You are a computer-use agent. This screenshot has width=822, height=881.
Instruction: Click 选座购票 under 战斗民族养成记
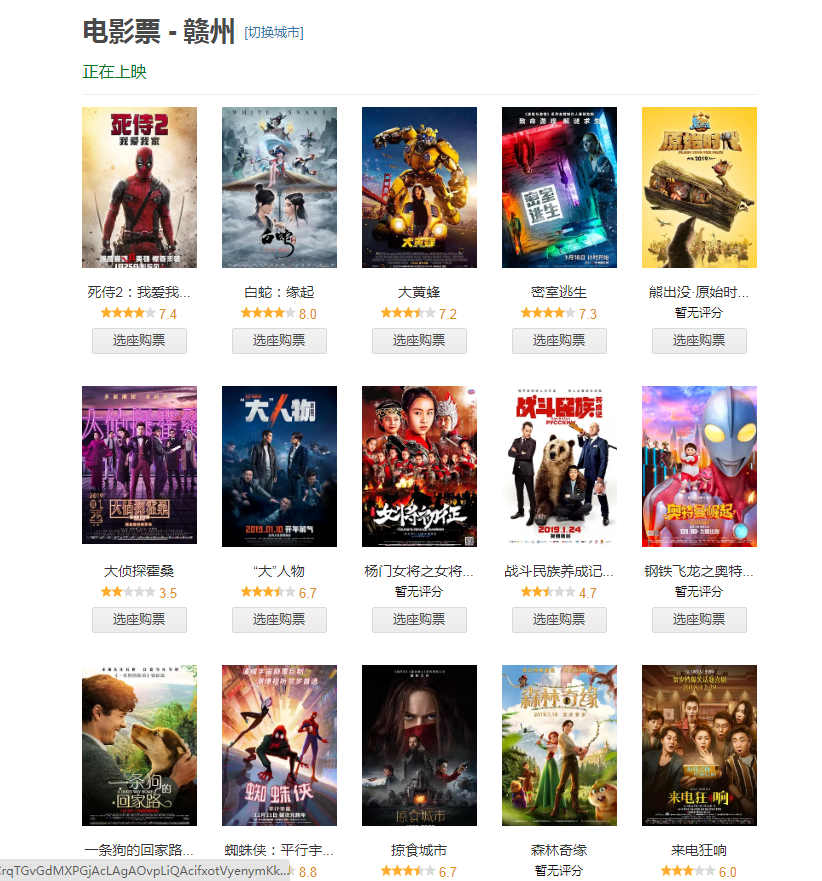coord(559,620)
